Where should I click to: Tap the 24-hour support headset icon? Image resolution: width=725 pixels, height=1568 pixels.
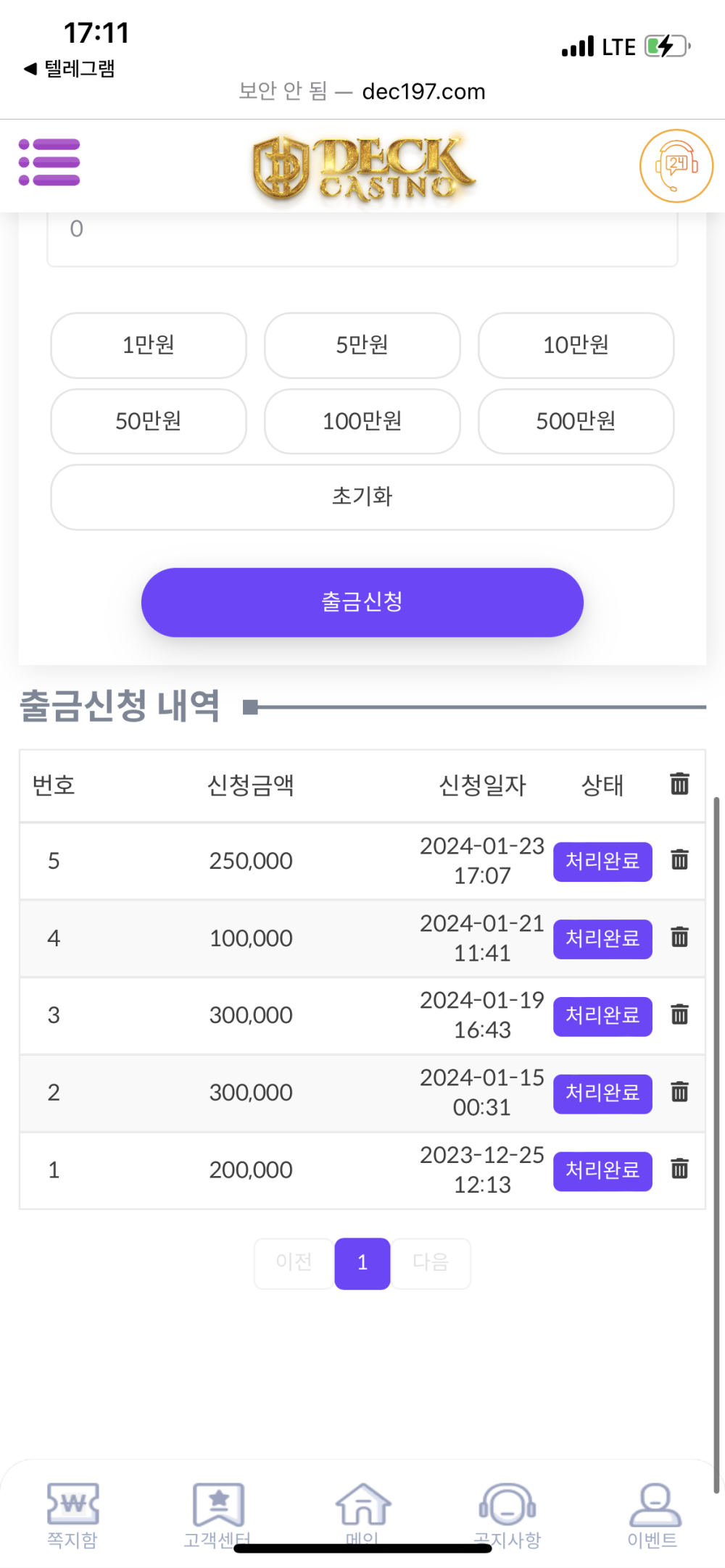[x=676, y=166]
